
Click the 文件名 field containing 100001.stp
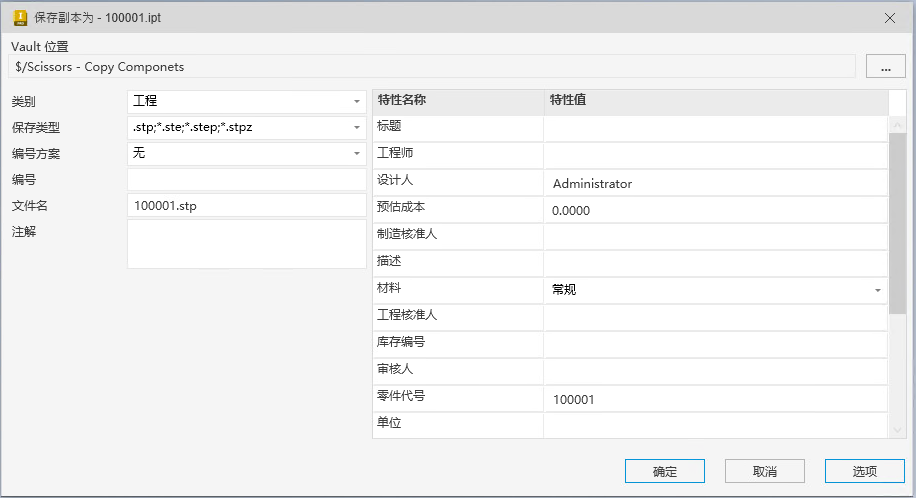(246, 205)
